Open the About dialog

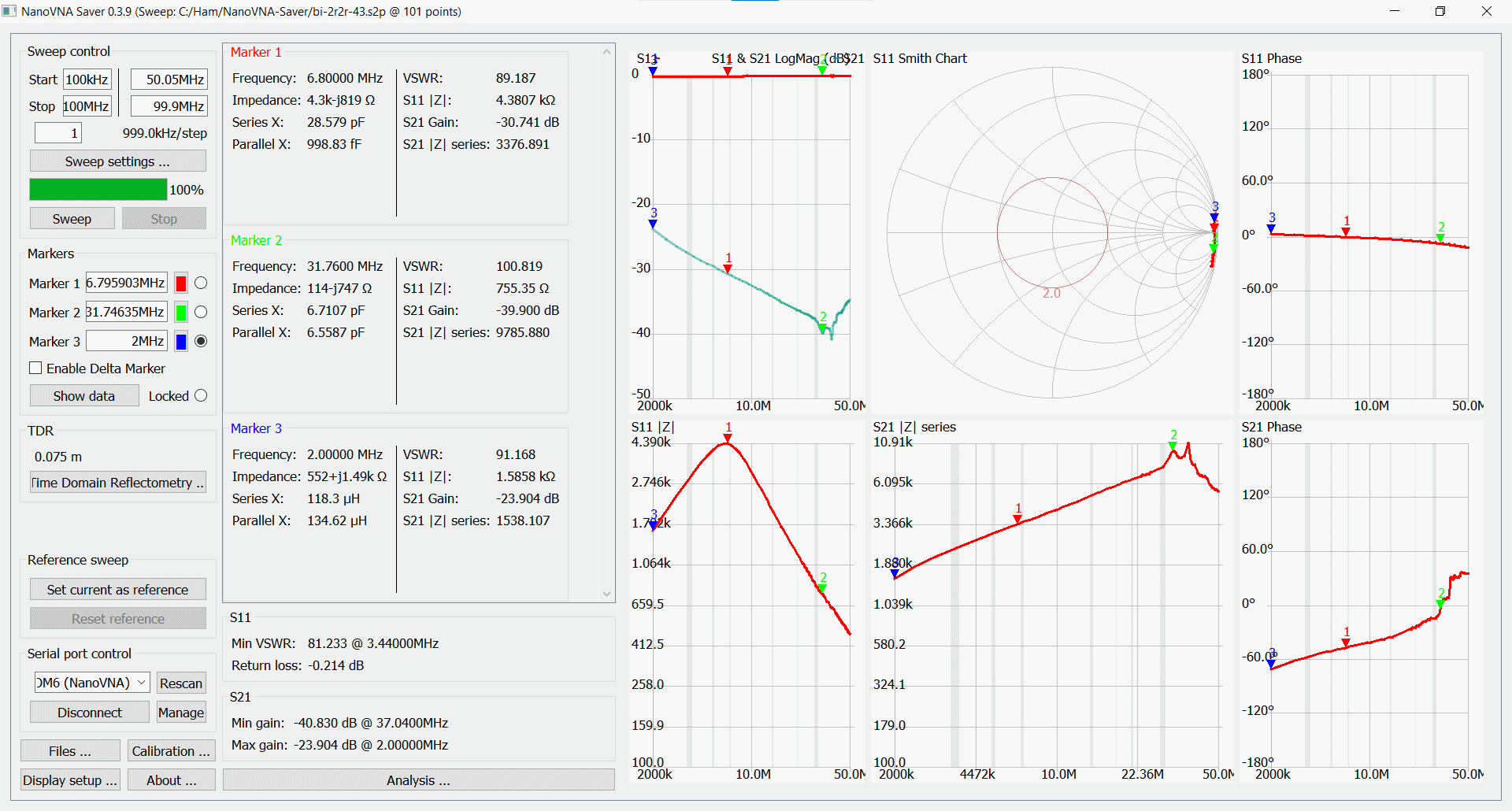(170, 780)
